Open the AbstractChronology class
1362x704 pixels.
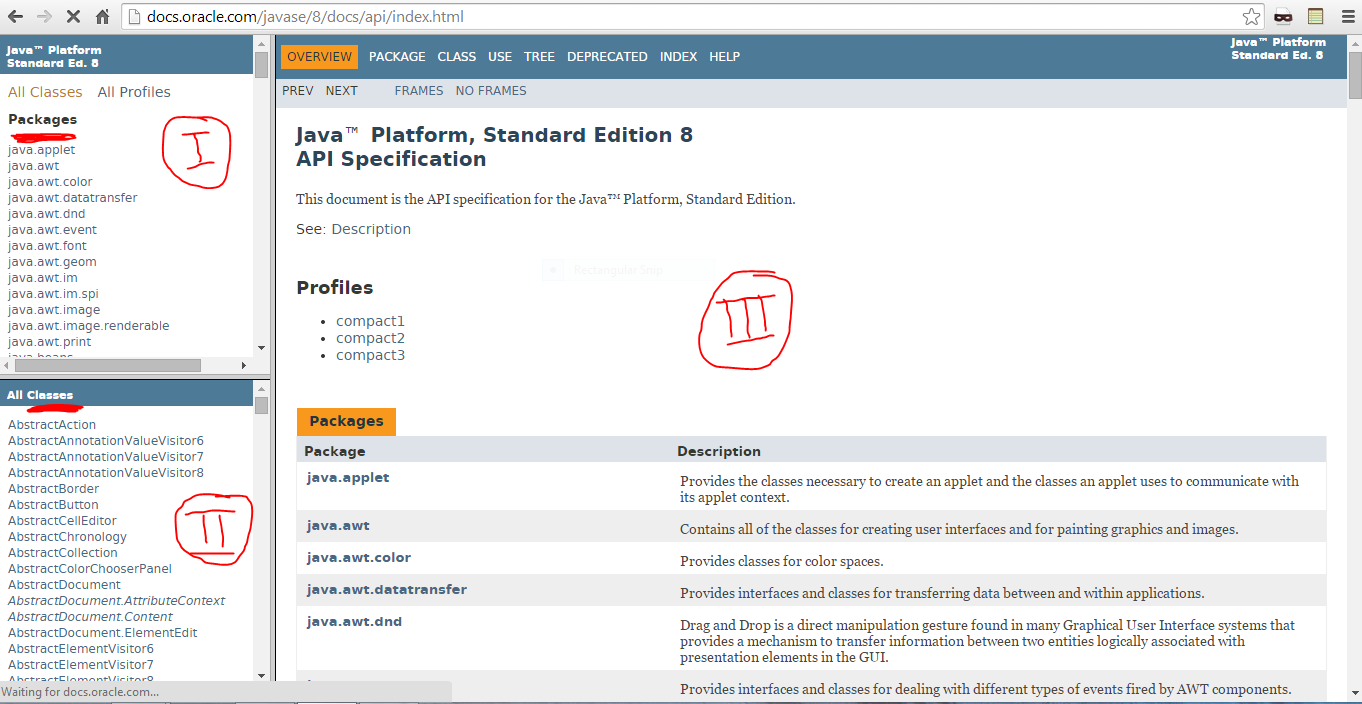(x=67, y=537)
